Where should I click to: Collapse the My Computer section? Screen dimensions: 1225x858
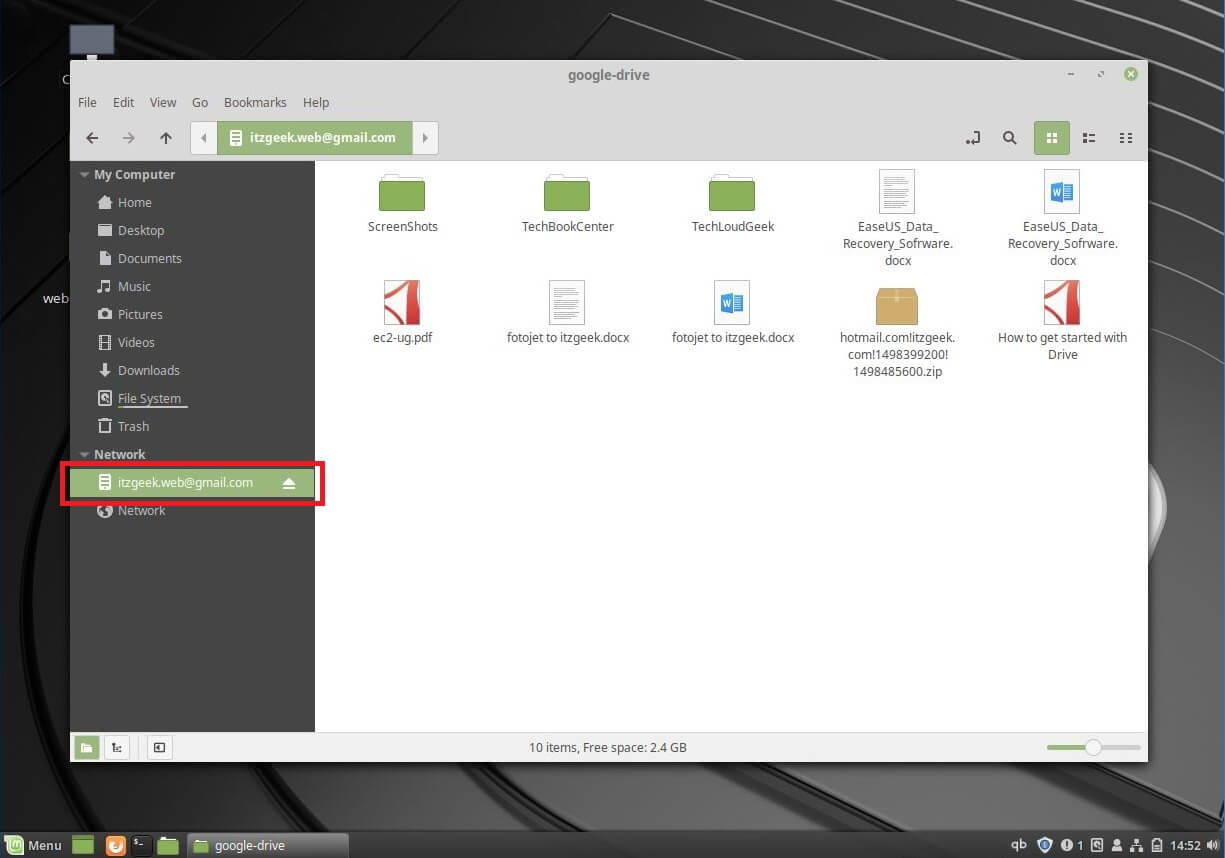click(x=85, y=175)
